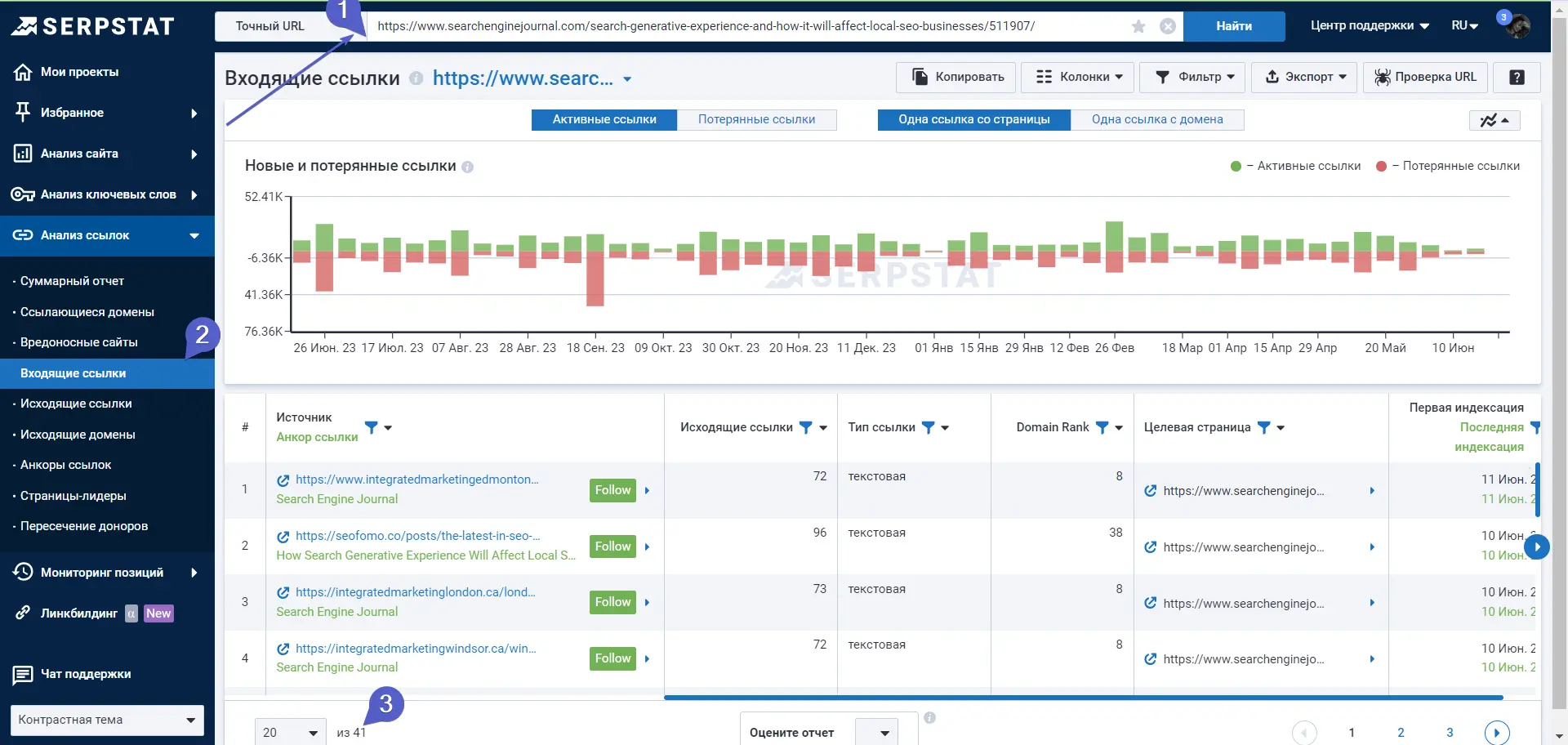1568x745 pixels.
Task: Click the horizontal scrollbar under the table
Action: [x=1083, y=698]
